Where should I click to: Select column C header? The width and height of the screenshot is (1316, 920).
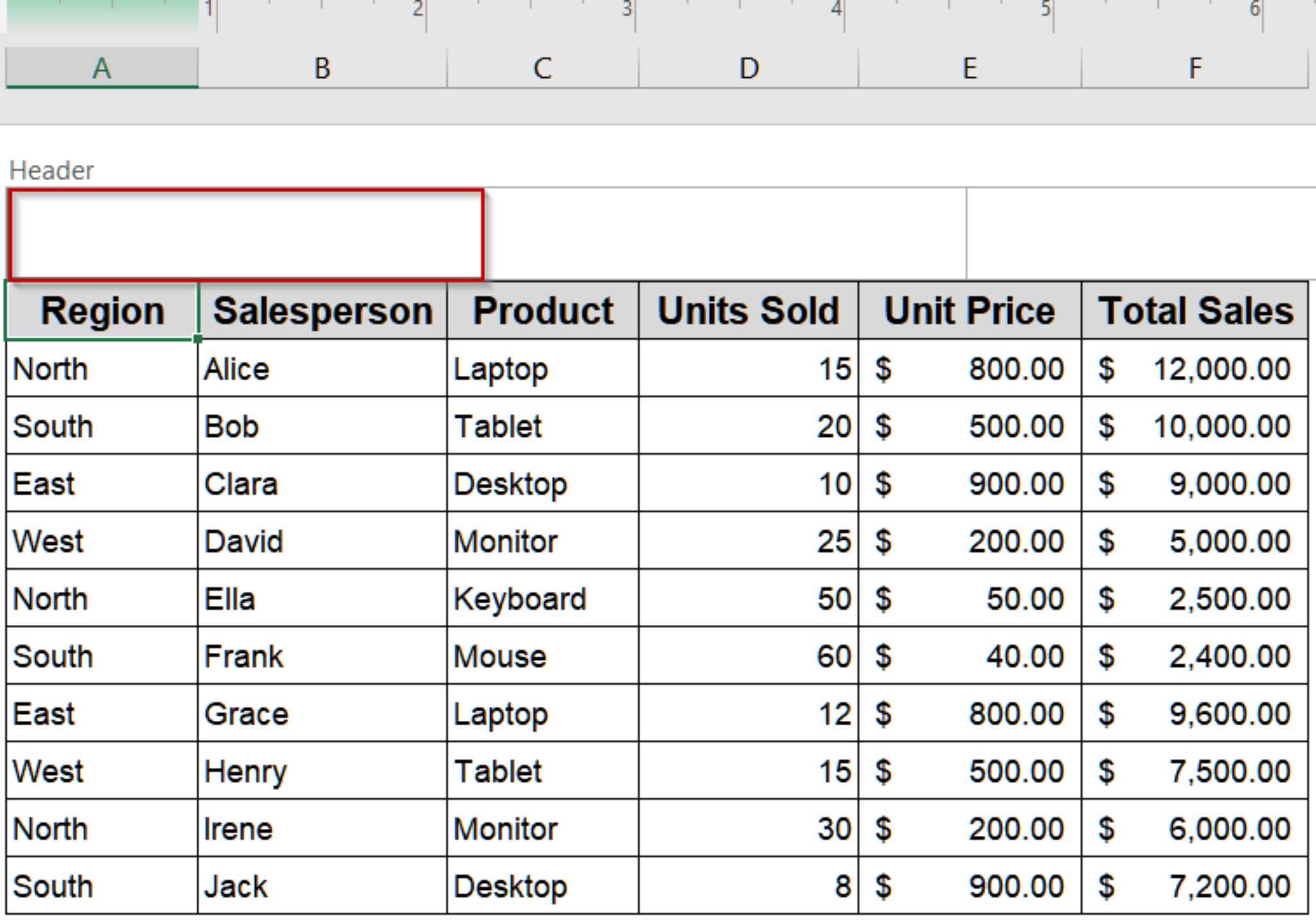(x=543, y=67)
